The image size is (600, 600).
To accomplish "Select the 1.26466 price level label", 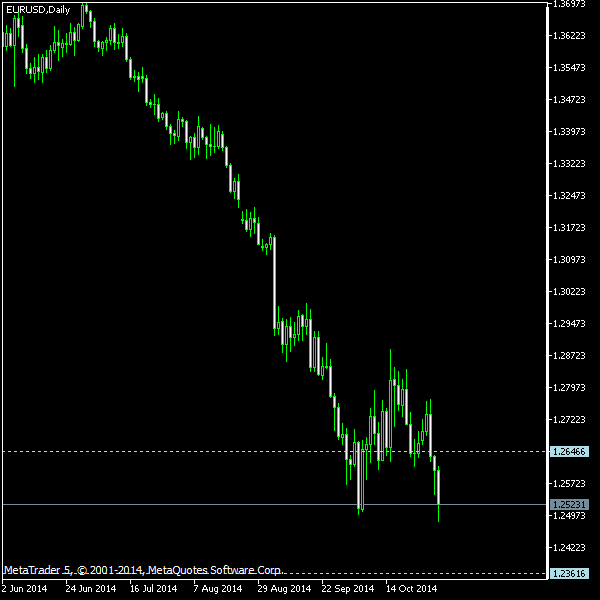I will coord(569,452).
